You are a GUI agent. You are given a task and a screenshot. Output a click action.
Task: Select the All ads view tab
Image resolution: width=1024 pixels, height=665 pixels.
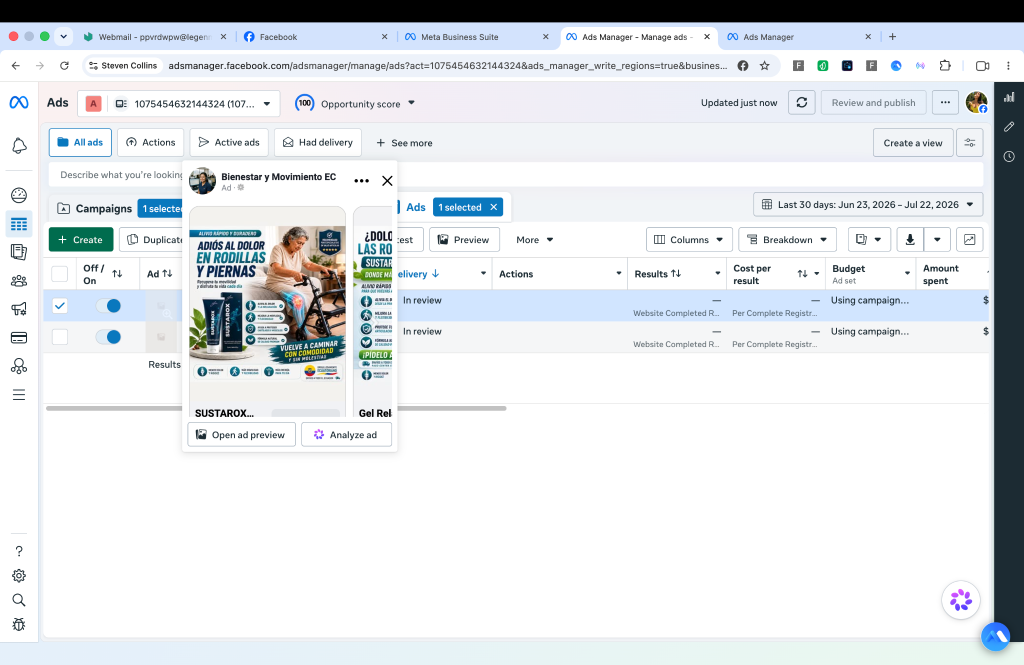click(x=80, y=142)
